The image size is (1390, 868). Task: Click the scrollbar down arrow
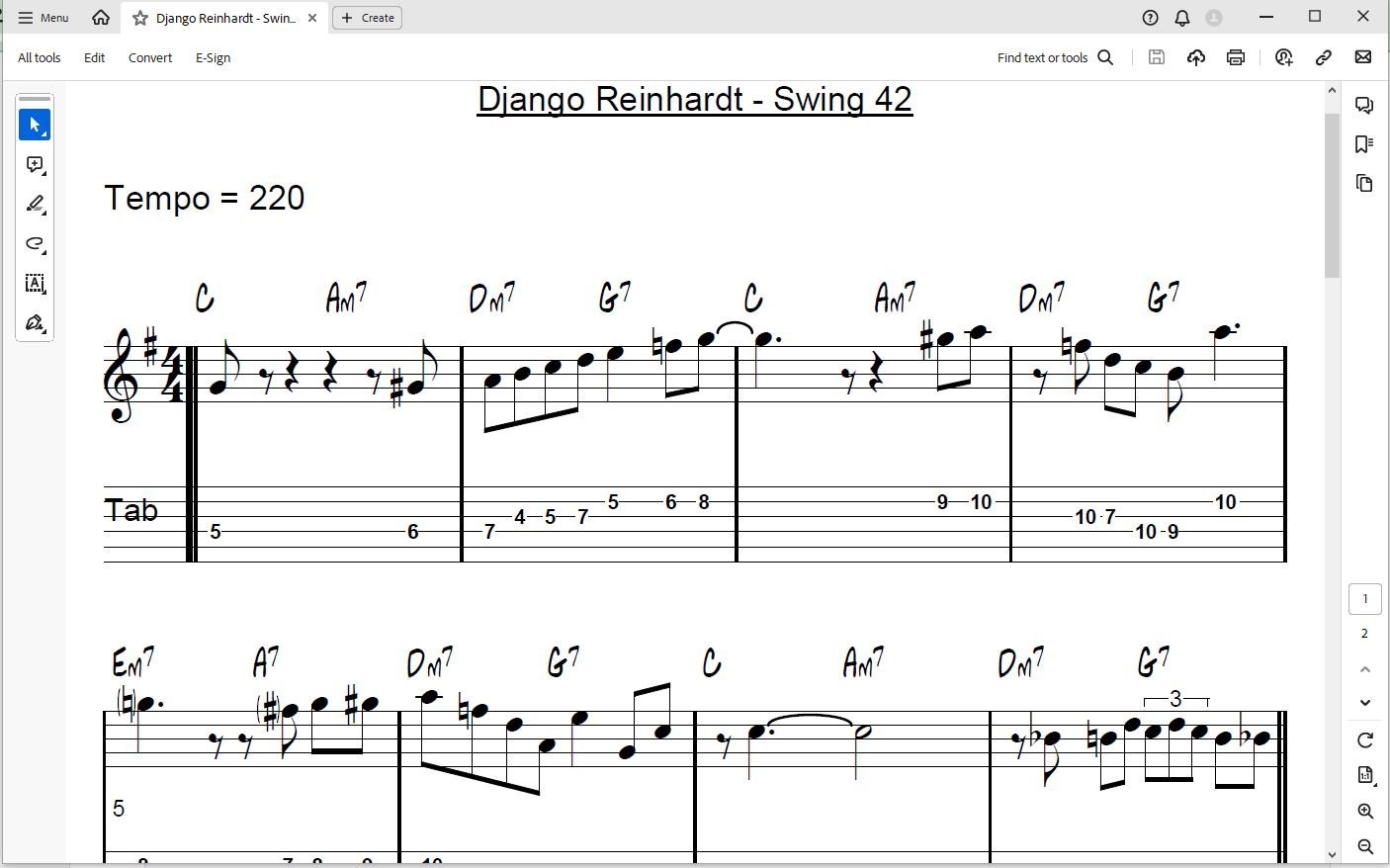coord(1333,855)
